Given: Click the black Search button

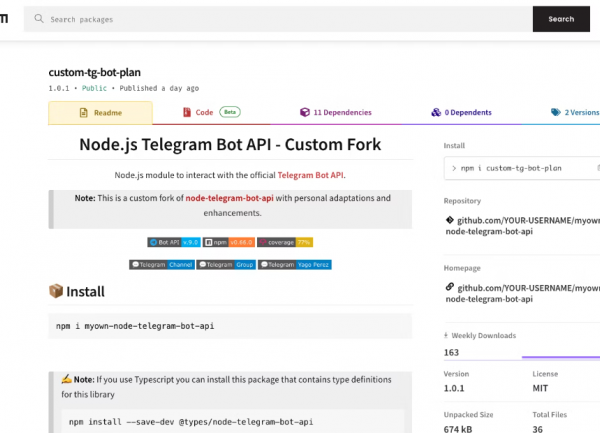Looking at the screenshot, I should tap(561, 19).
